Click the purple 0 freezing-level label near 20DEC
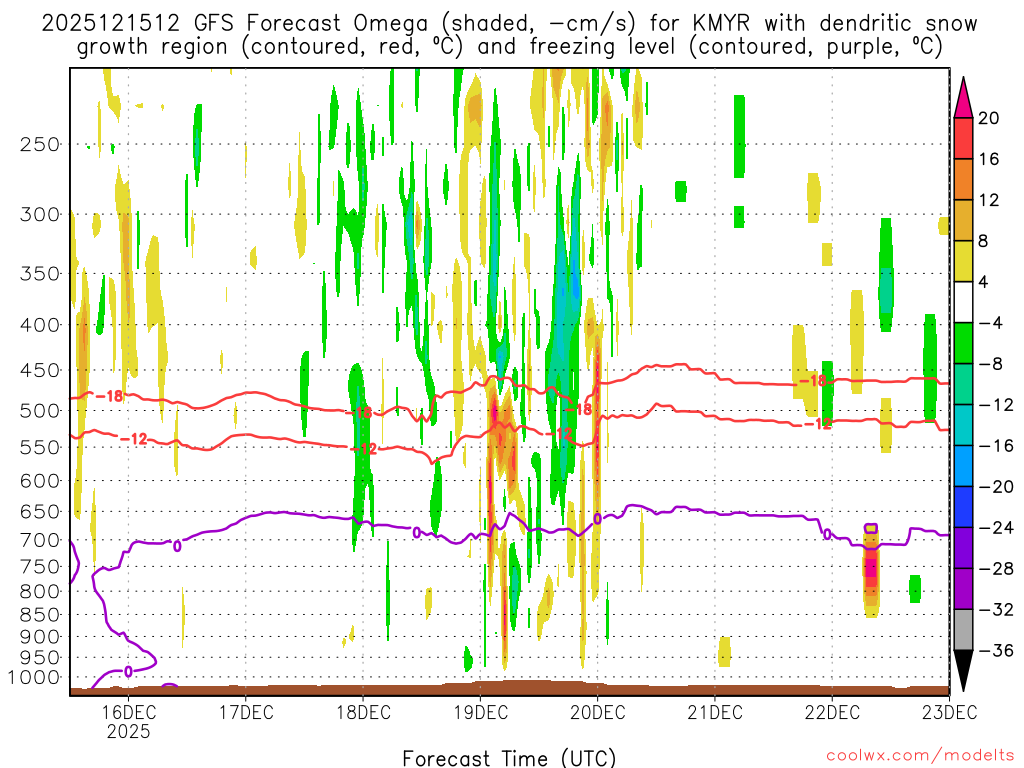 [x=598, y=519]
